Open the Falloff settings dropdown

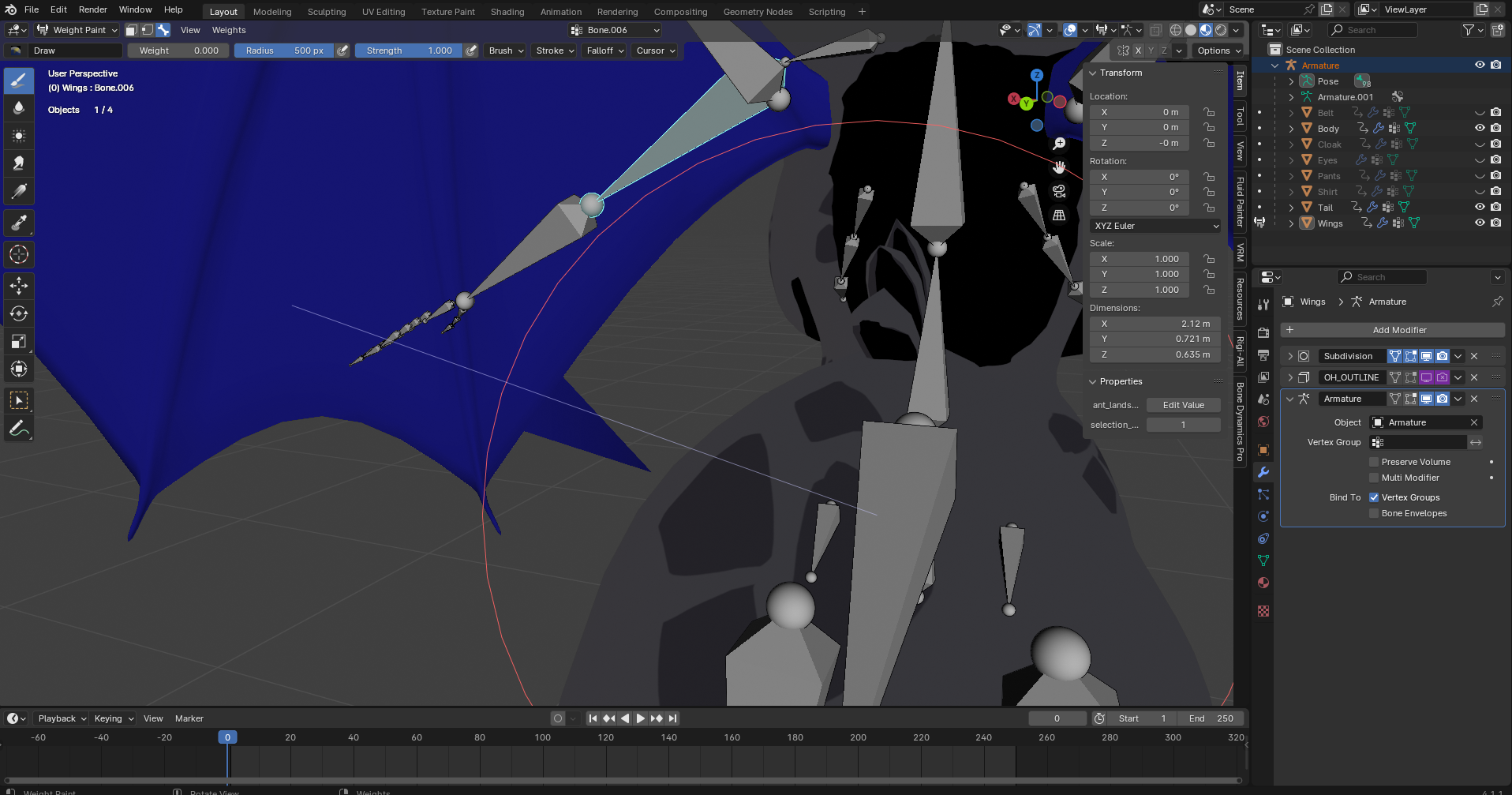pos(605,51)
